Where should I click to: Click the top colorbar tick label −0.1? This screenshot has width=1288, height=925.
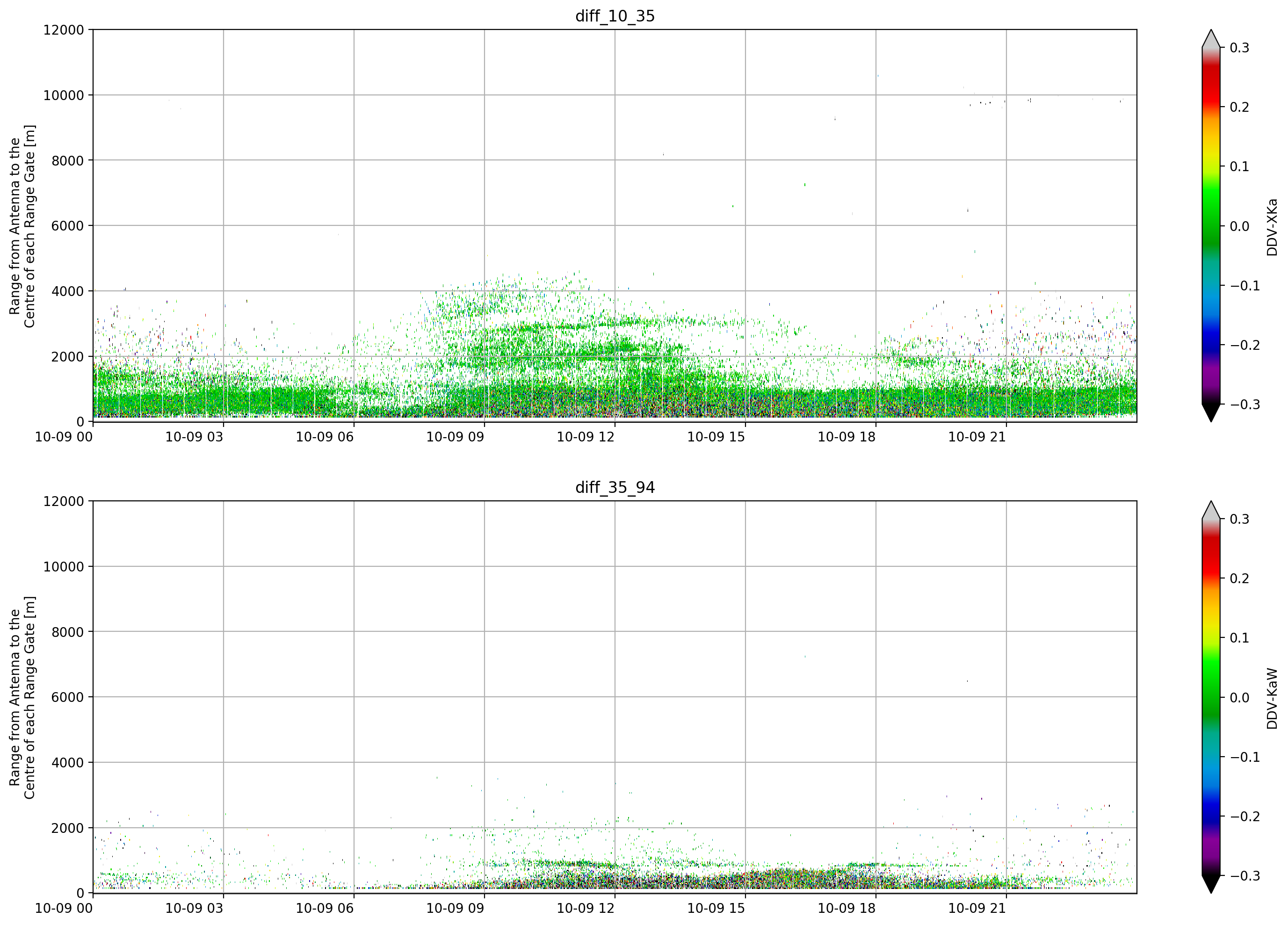(x=1245, y=286)
